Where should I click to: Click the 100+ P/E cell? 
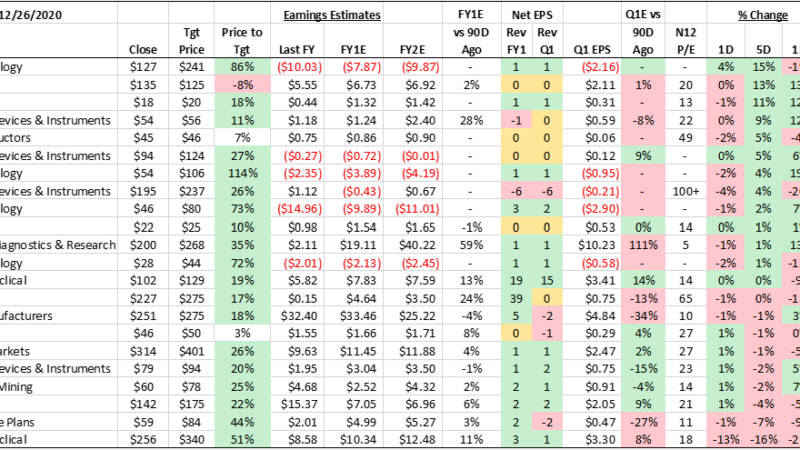tap(686, 191)
